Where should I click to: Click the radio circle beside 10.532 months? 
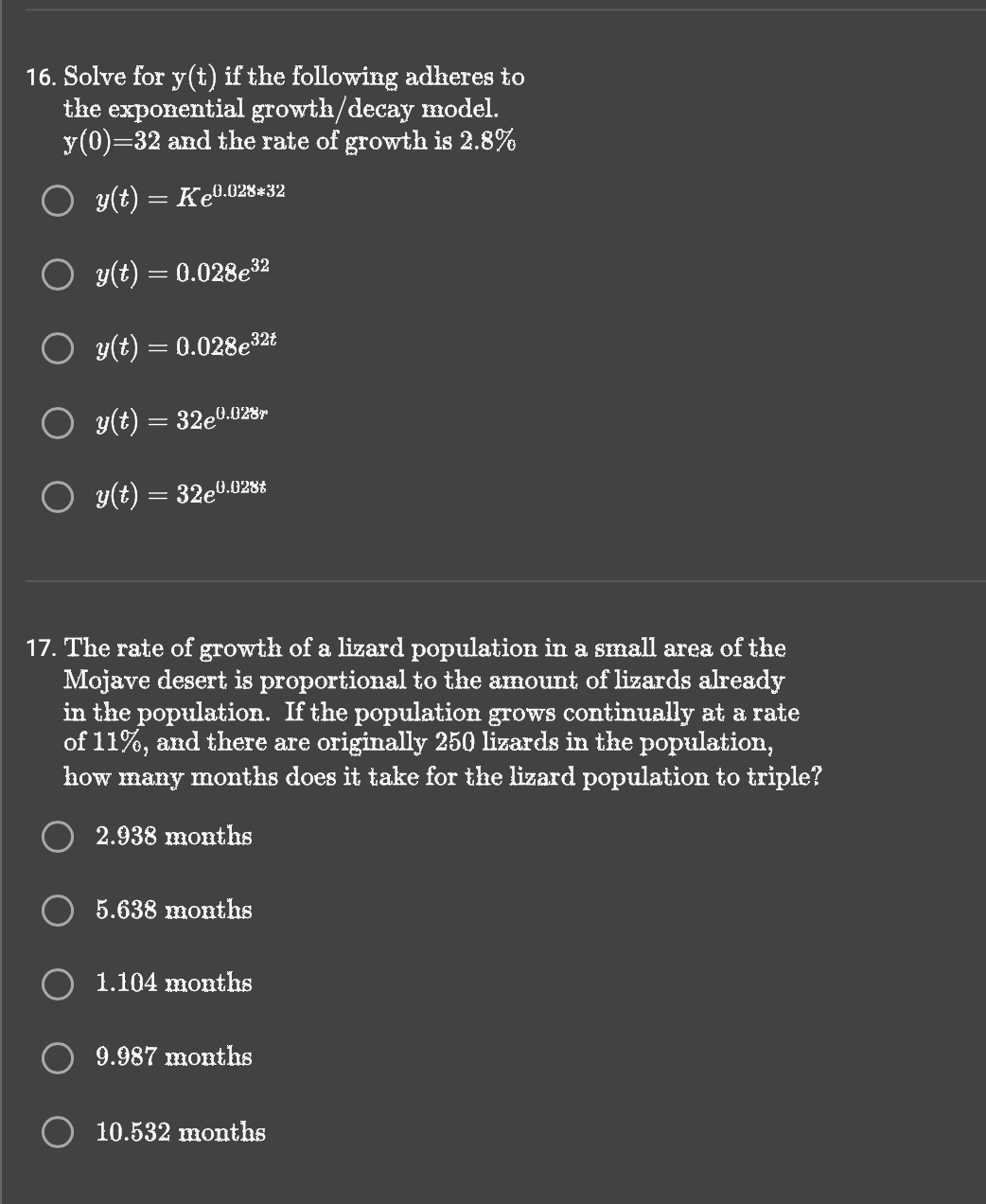click(x=57, y=1132)
